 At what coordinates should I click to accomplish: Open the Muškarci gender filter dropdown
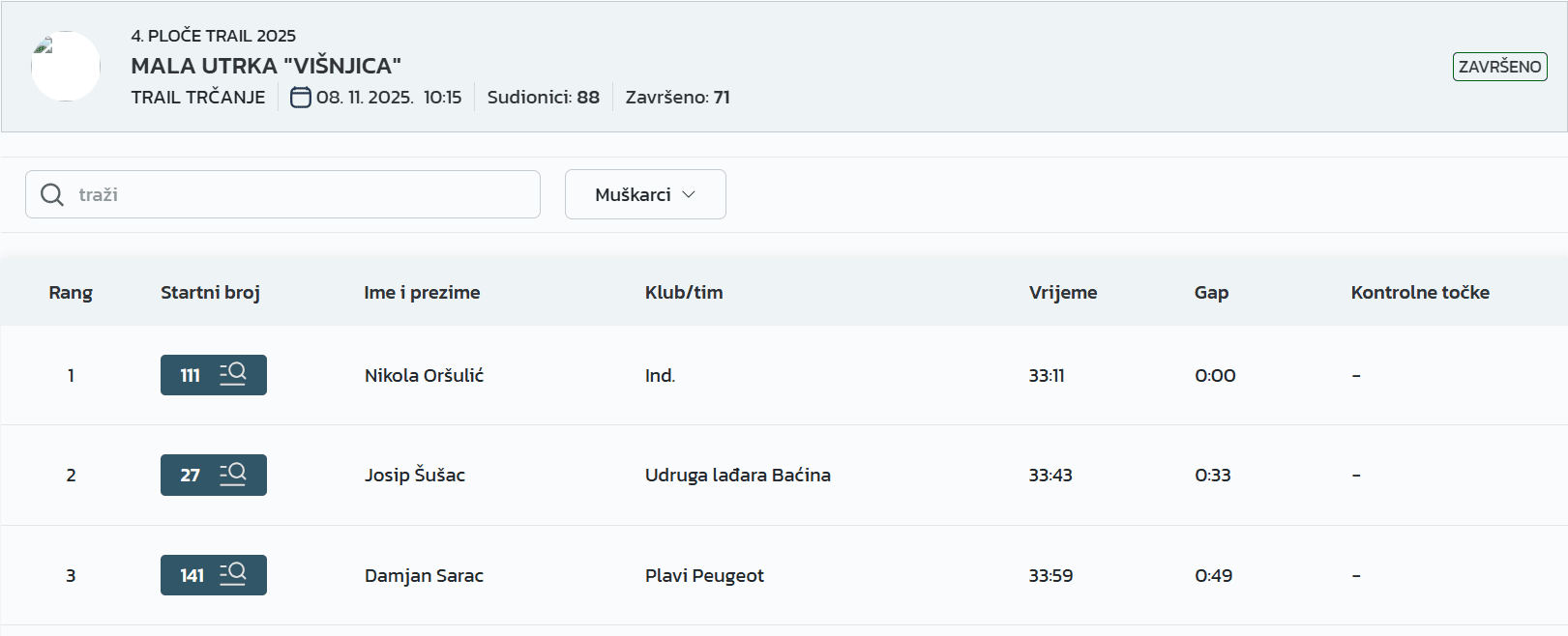[645, 194]
